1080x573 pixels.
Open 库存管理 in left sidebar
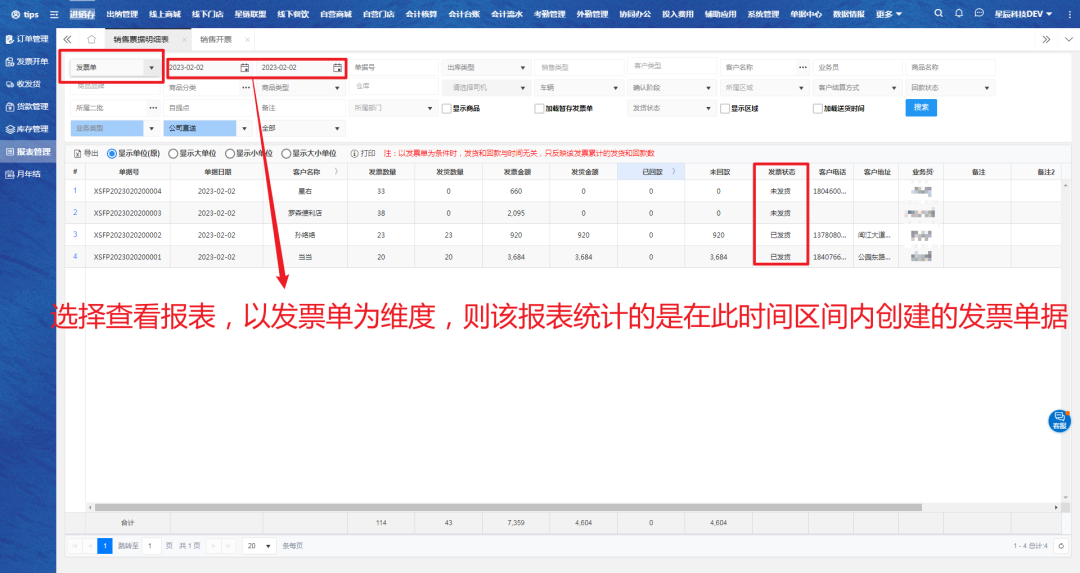(27, 129)
